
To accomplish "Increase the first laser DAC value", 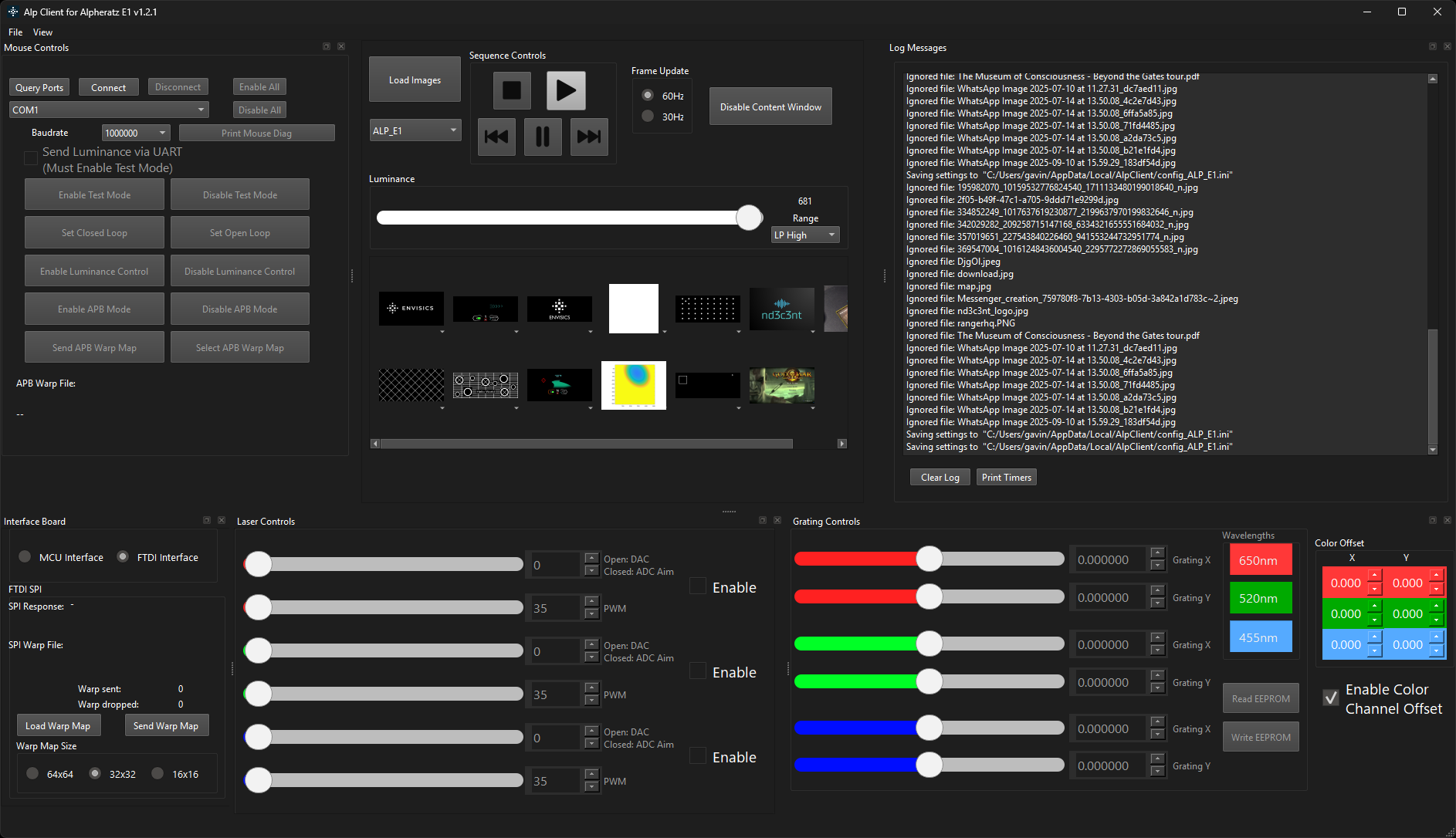I will pyautogui.click(x=591, y=558).
